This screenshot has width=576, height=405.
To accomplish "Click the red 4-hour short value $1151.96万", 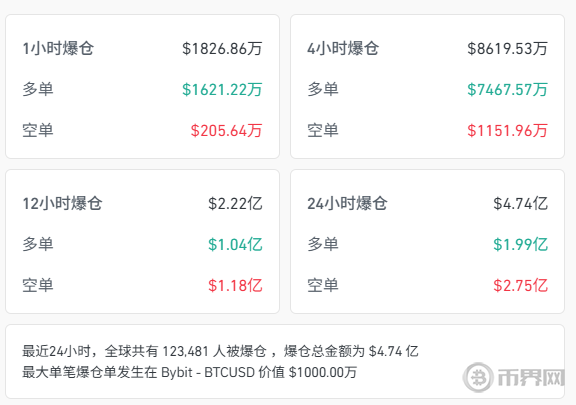I will point(507,130).
